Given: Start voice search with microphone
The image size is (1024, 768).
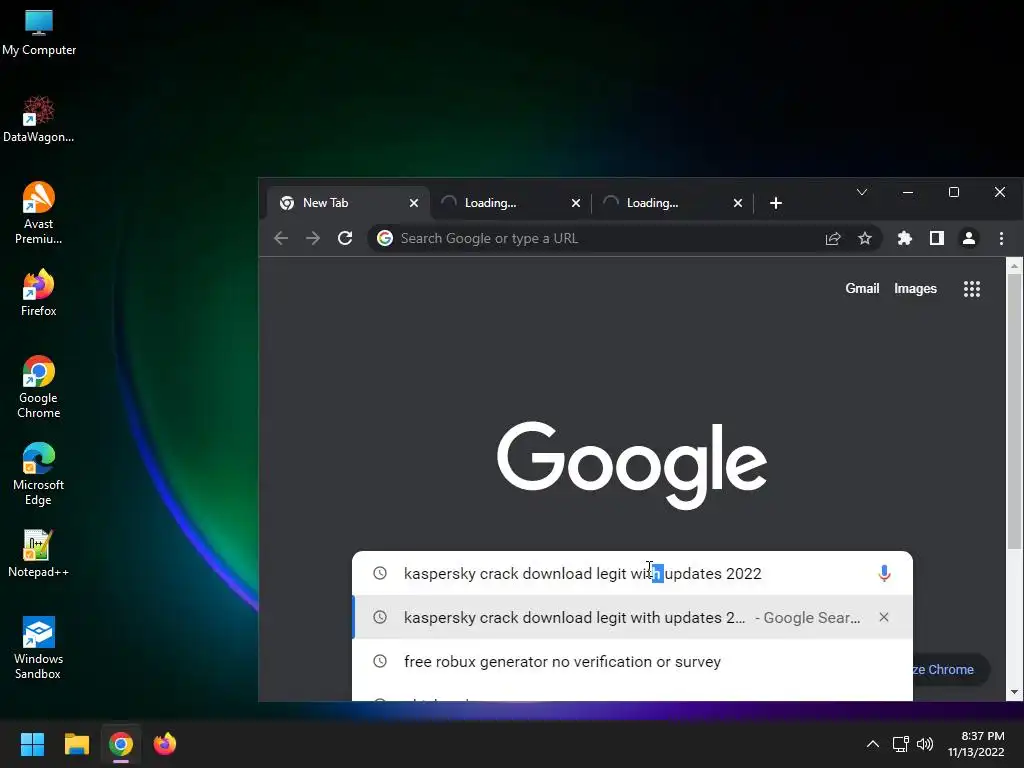Looking at the screenshot, I should pyautogui.click(x=884, y=573).
